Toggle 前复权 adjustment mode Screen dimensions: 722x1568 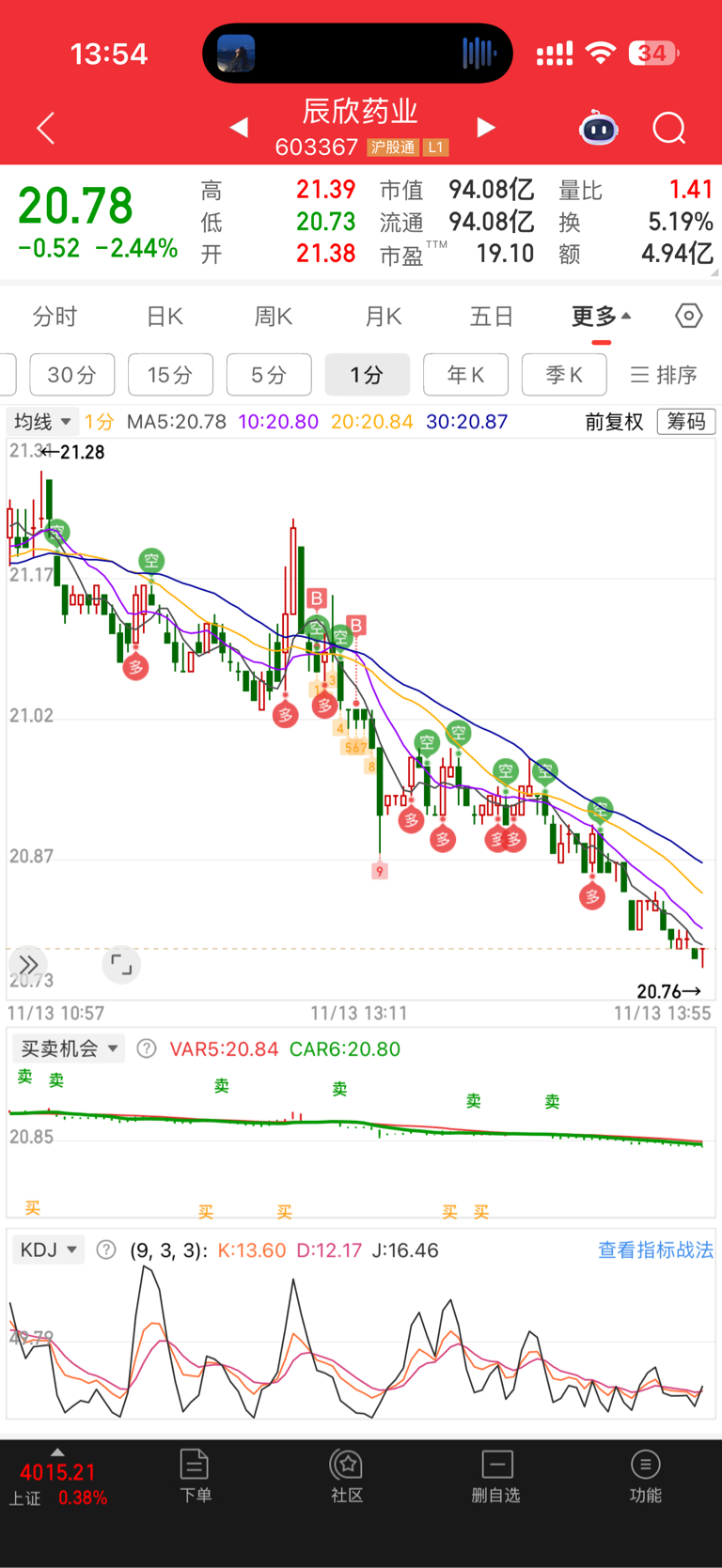pyautogui.click(x=614, y=422)
